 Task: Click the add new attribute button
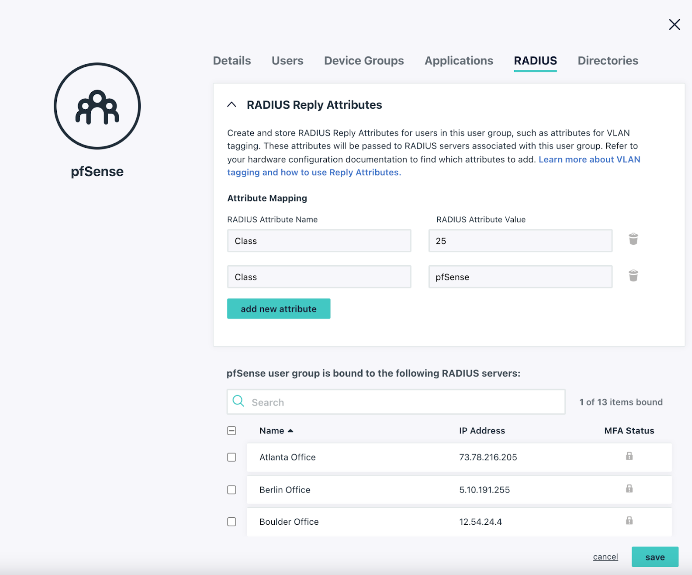[278, 309]
